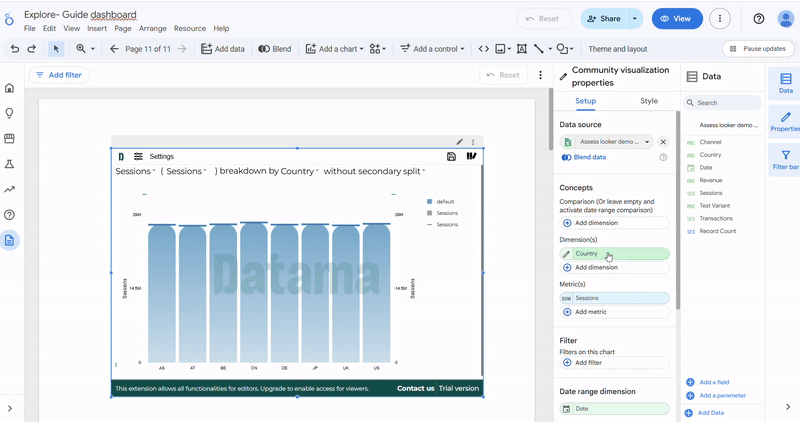Click the blue View button
The image size is (800, 422).
click(x=677, y=19)
